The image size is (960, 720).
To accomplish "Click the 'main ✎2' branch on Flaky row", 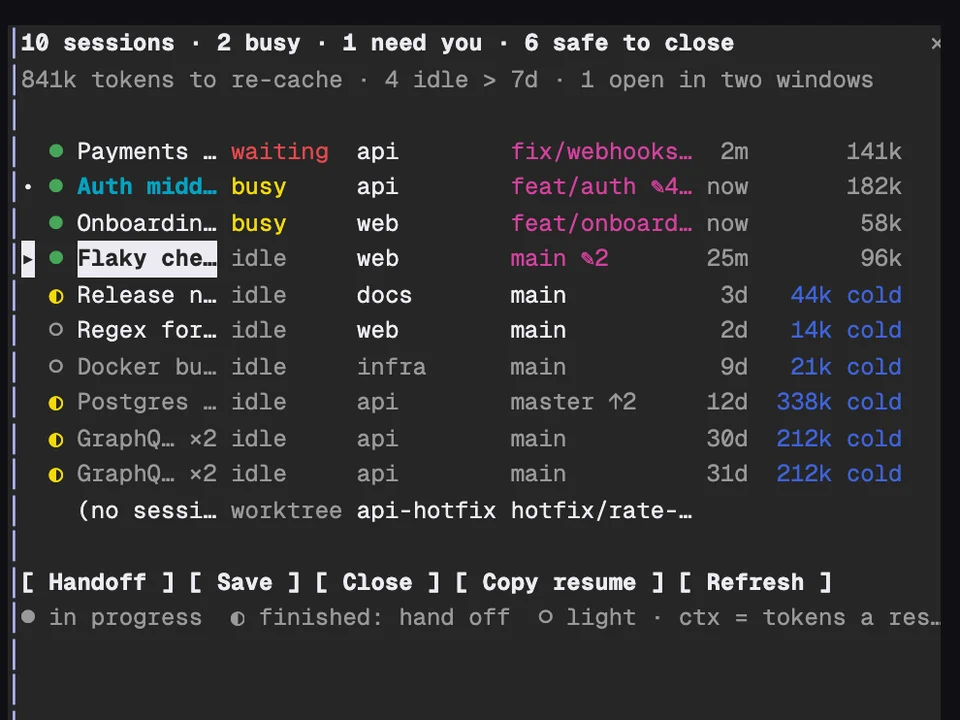I will 560,258.
